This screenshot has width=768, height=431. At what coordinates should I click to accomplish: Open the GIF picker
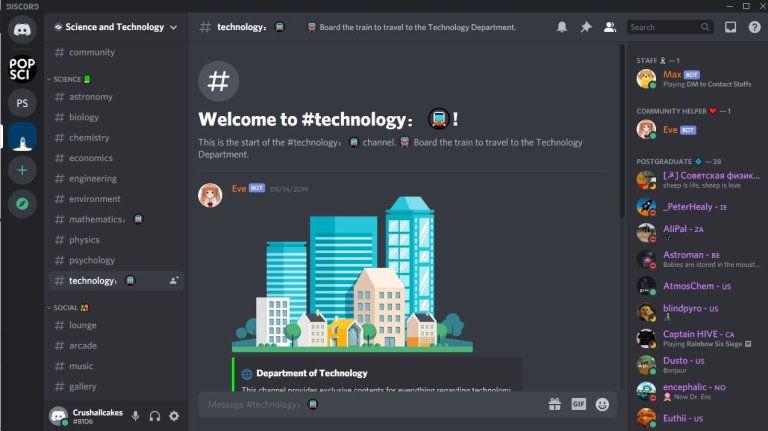coord(578,404)
